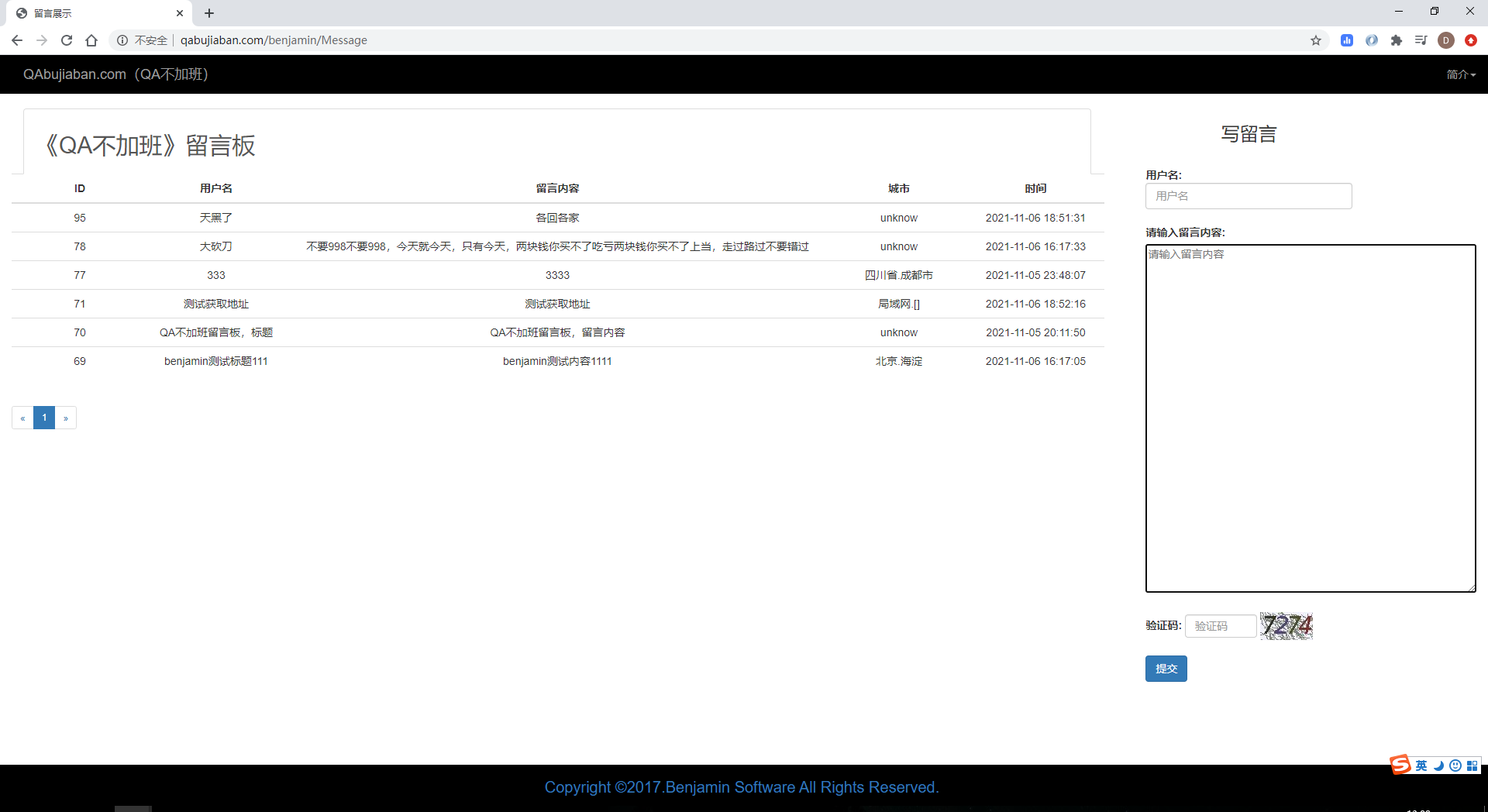Click city cell 局域网.[]
1488x812 pixels.
tap(899, 304)
